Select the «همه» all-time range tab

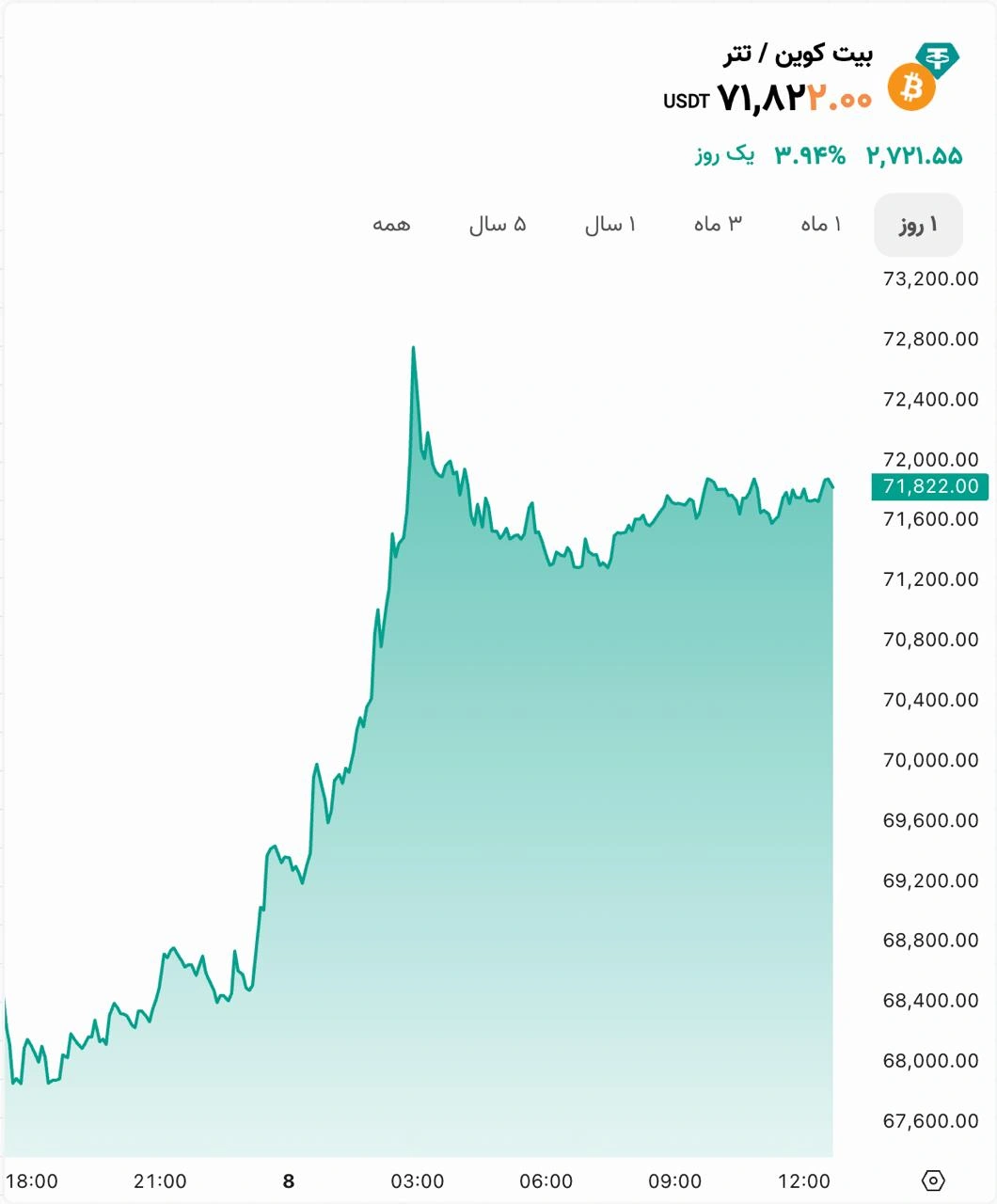pos(391,225)
